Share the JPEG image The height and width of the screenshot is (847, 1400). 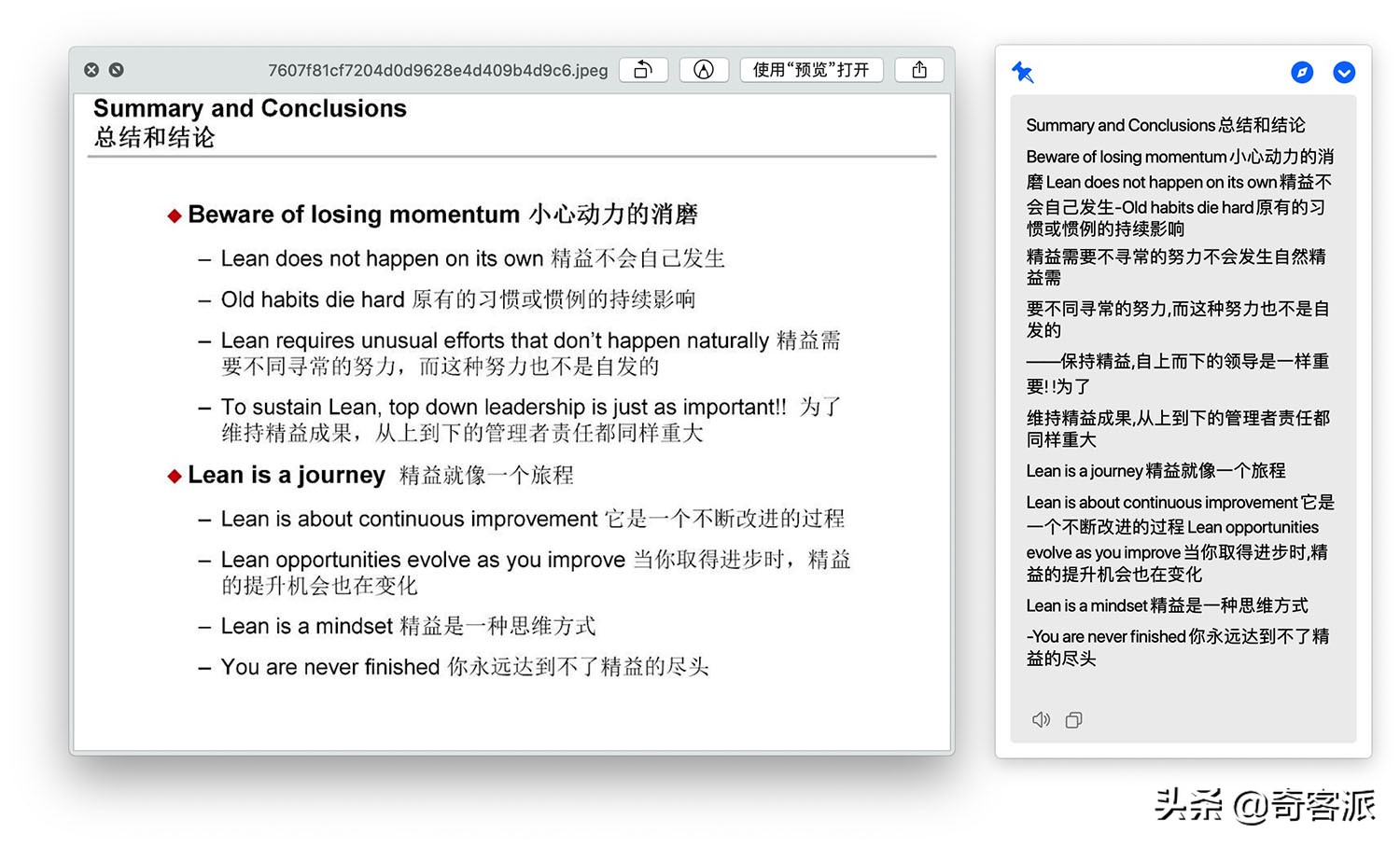pos(919,69)
